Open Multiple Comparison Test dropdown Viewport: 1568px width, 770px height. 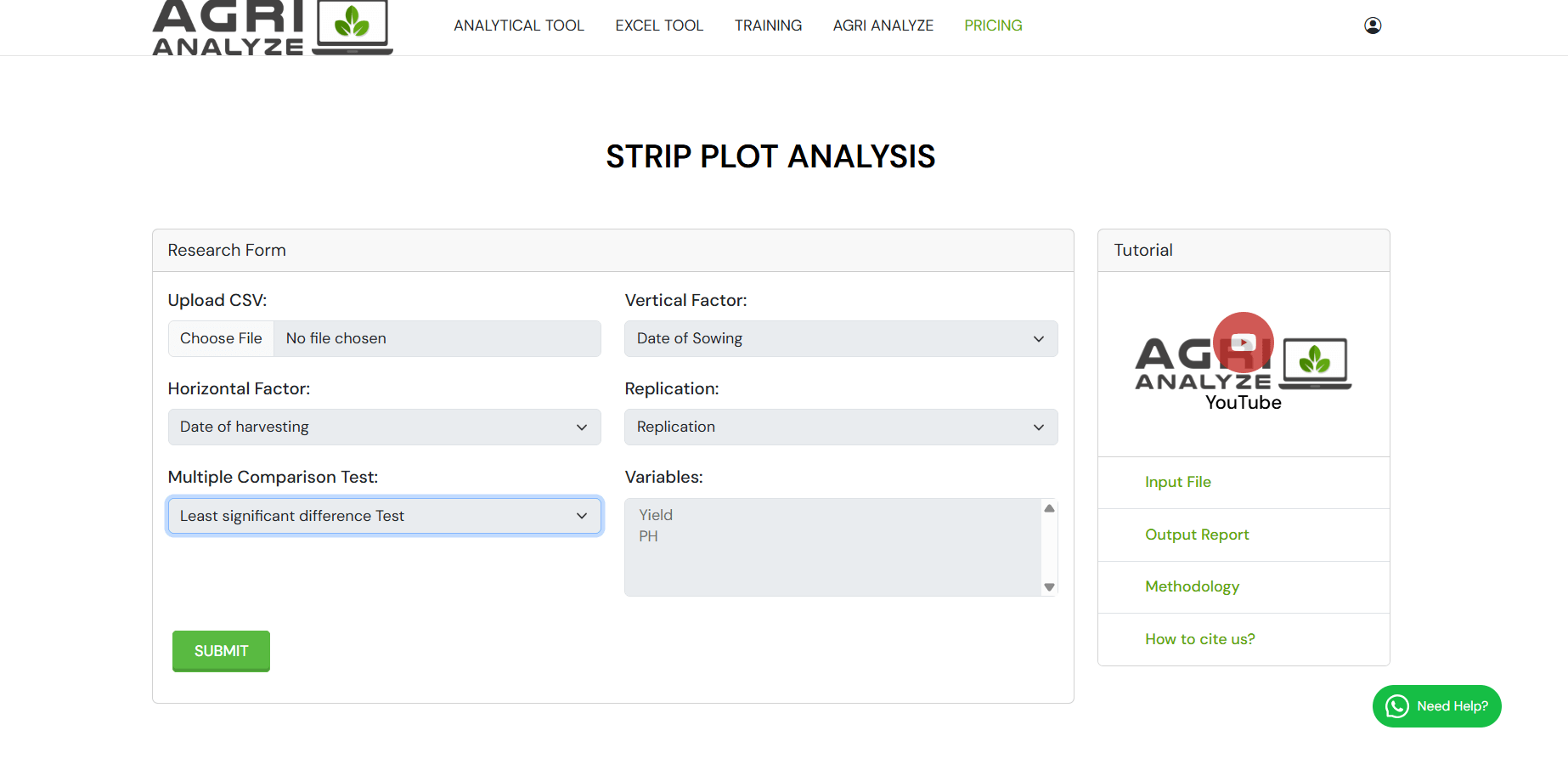click(x=384, y=516)
